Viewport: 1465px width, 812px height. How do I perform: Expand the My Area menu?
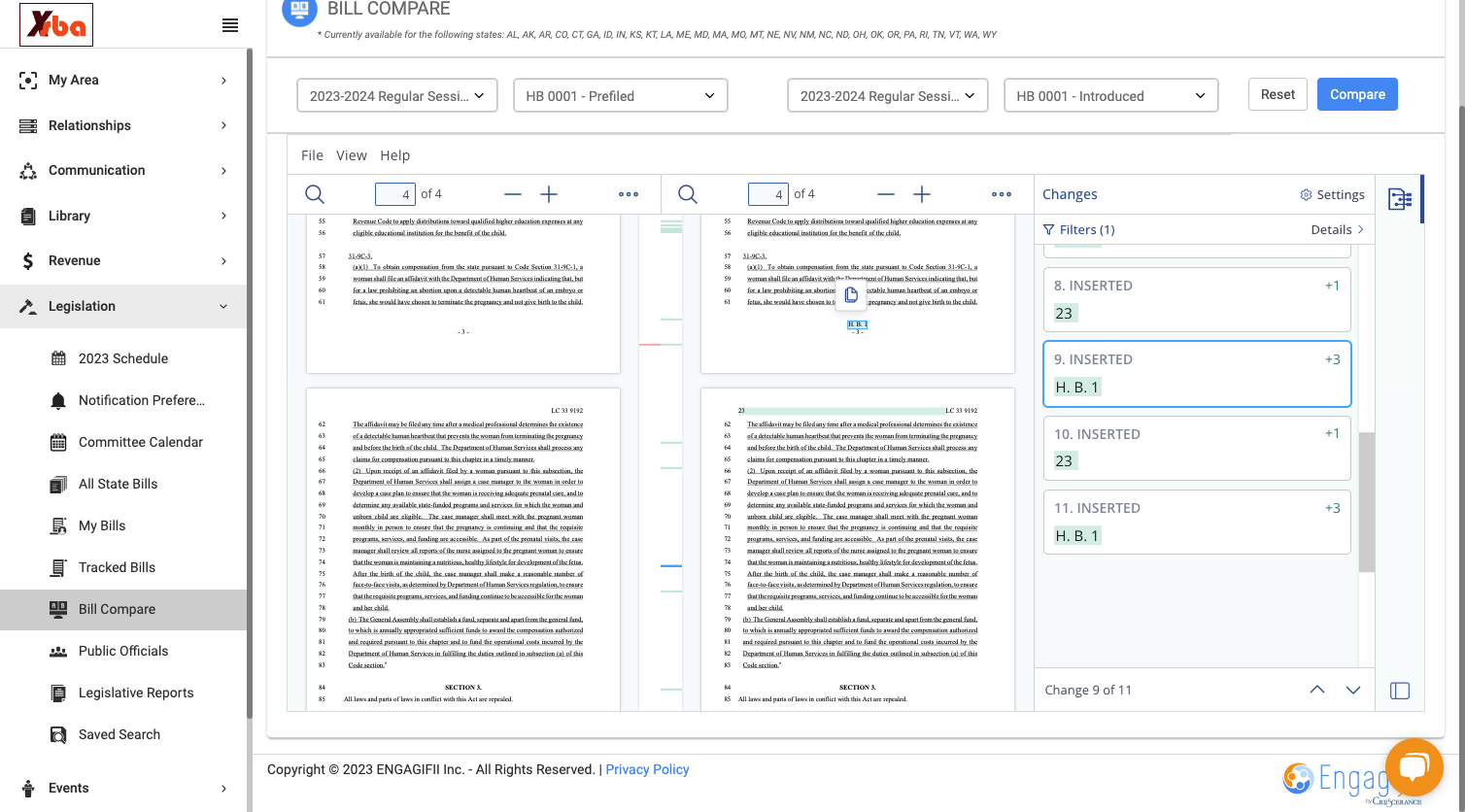(123, 80)
